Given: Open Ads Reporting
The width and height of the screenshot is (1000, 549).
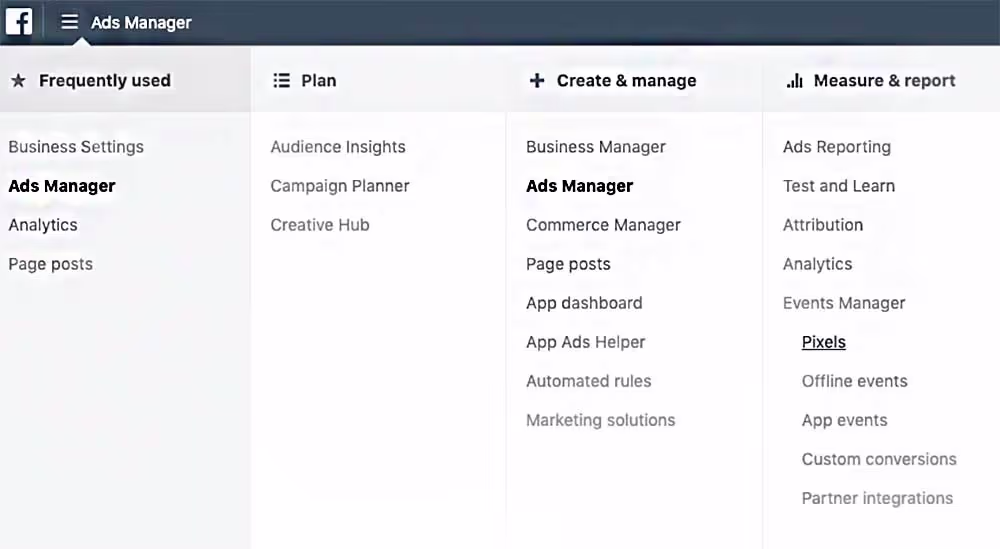Looking at the screenshot, I should point(837,147).
